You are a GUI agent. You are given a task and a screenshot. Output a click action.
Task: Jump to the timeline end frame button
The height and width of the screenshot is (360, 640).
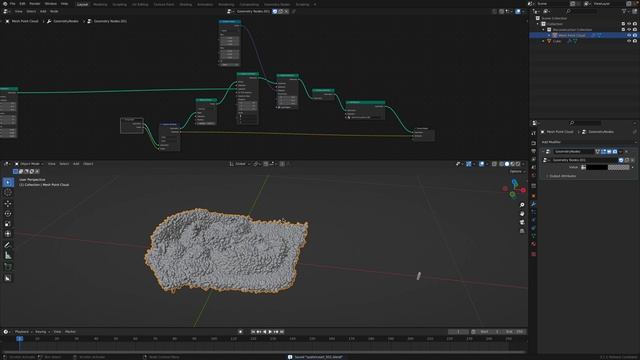[x=282, y=332]
